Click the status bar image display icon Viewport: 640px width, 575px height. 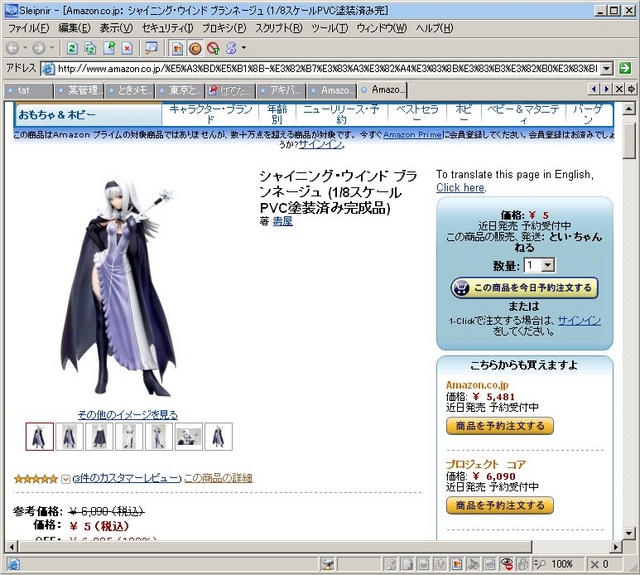click(x=457, y=564)
